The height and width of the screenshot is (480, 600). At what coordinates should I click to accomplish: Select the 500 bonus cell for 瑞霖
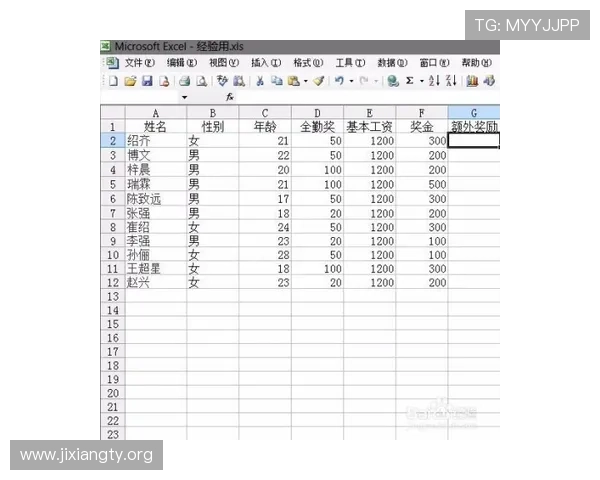[422, 184]
